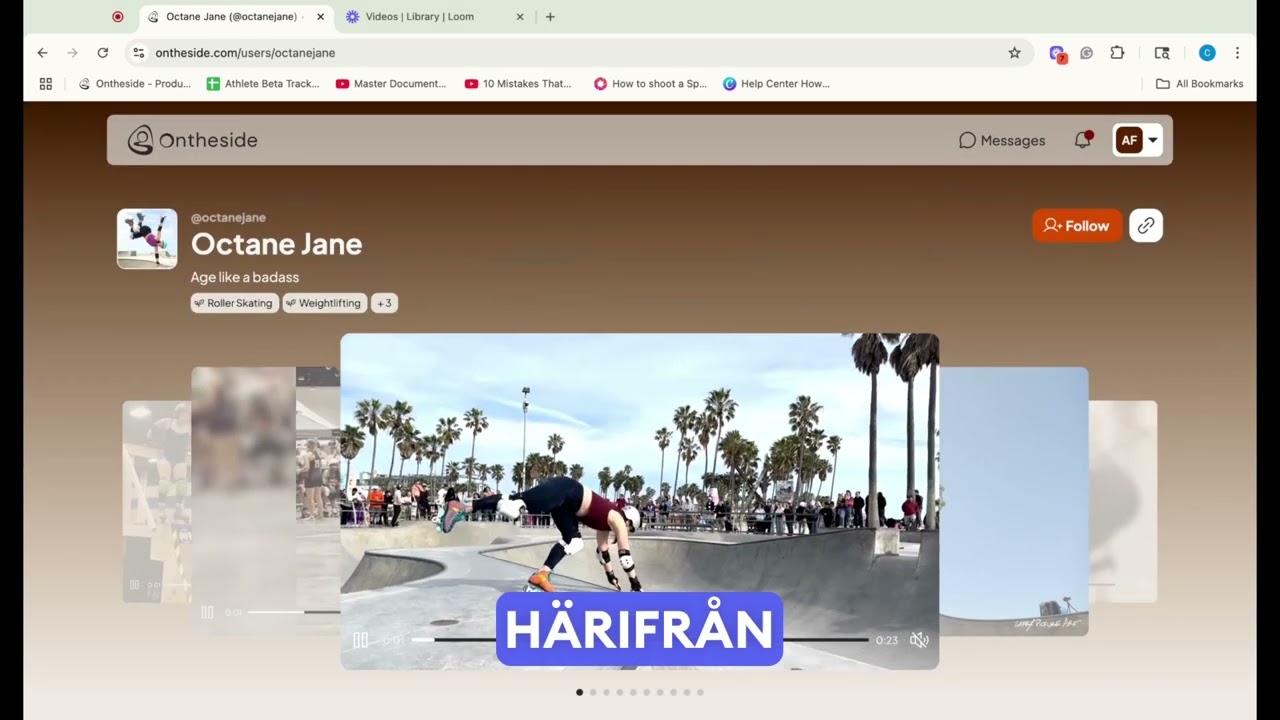
Task: Click the Ontheside logo in header
Action: tap(193, 140)
